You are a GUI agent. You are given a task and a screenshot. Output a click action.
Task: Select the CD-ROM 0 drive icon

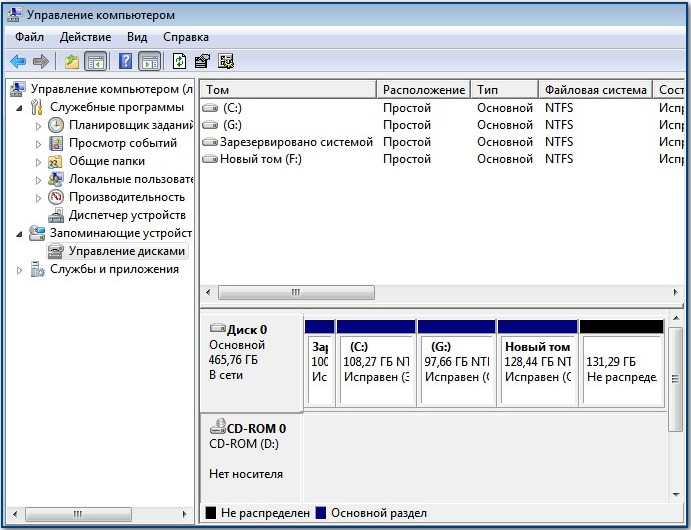tap(218, 427)
